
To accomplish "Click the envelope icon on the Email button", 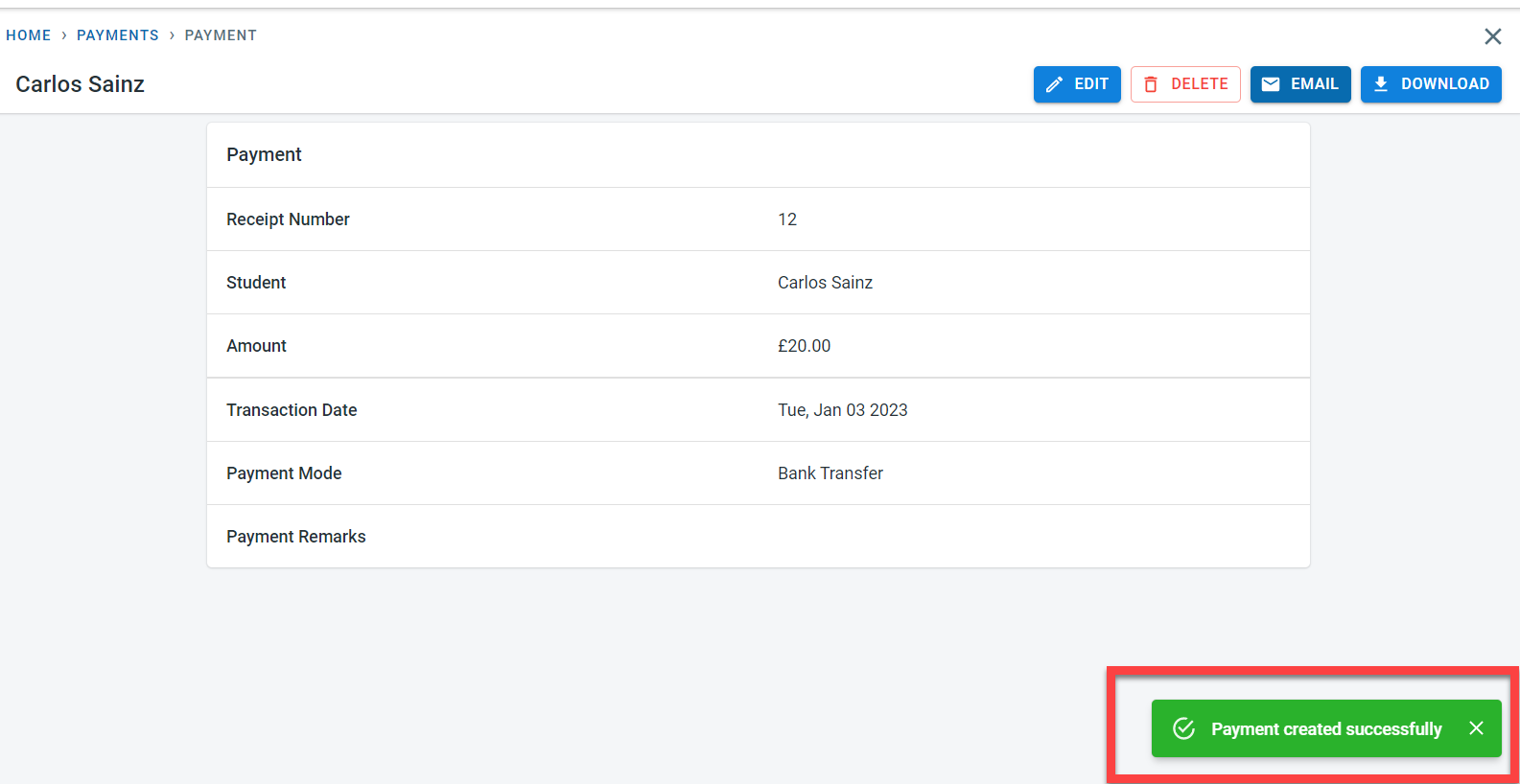I will pos(1271,84).
